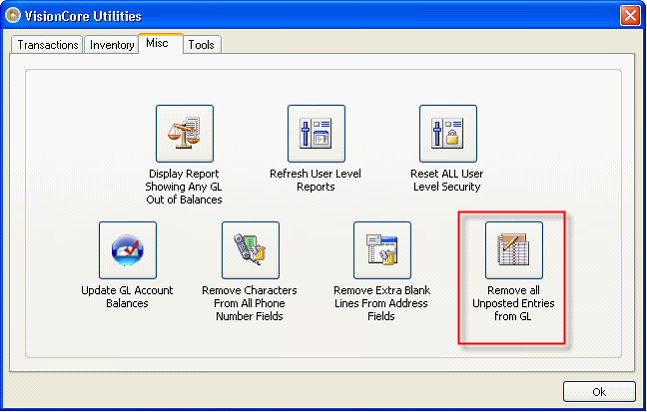Viewport: 647px width, 412px height.
Task: Click the Remove Characters From Phone Numbers icon
Action: pos(250,250)
